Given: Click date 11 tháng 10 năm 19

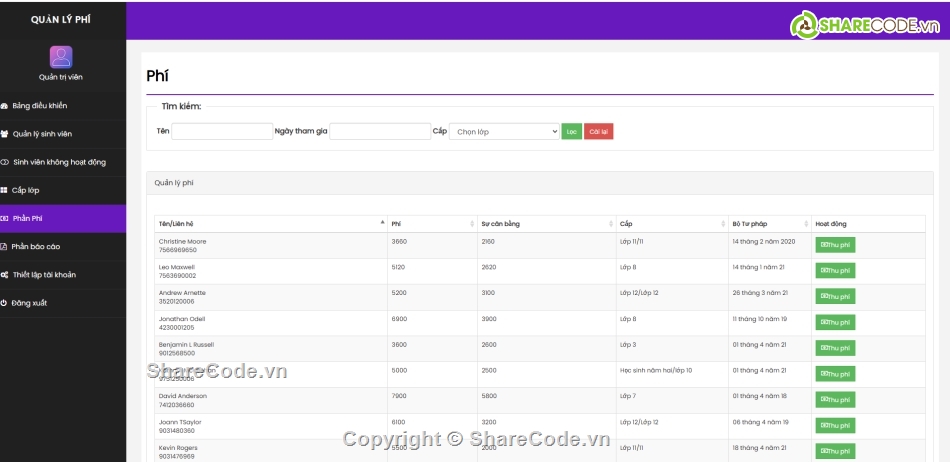Looking at the screenshot, I should (760, 318).
